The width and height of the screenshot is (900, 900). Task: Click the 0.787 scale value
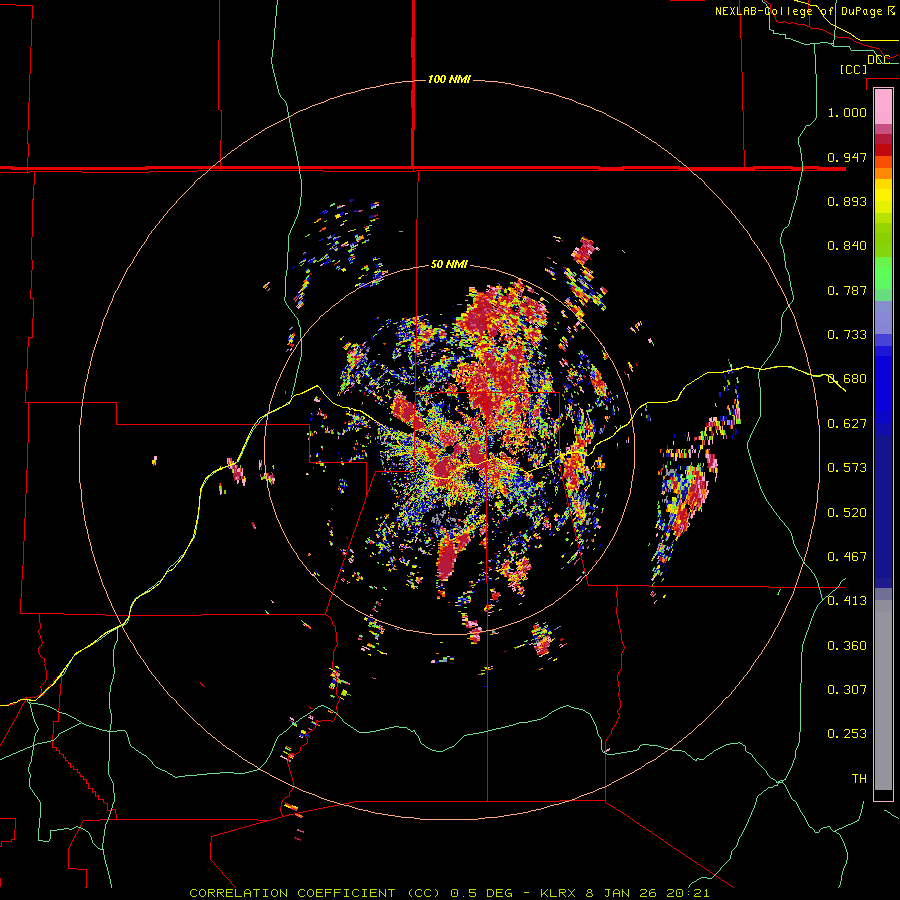pyautogui.click(x=847, y=290)
